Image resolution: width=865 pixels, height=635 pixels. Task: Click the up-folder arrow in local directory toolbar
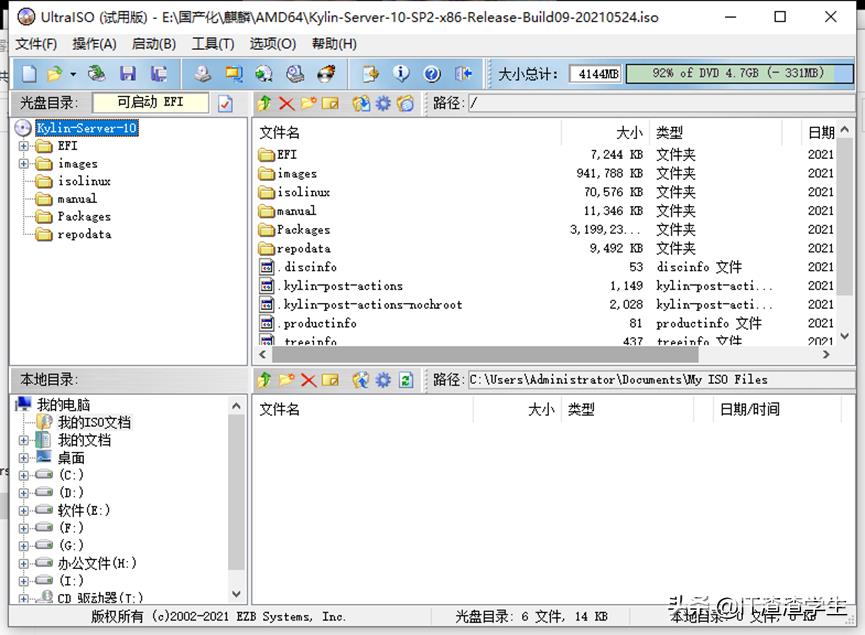(264, 380)
